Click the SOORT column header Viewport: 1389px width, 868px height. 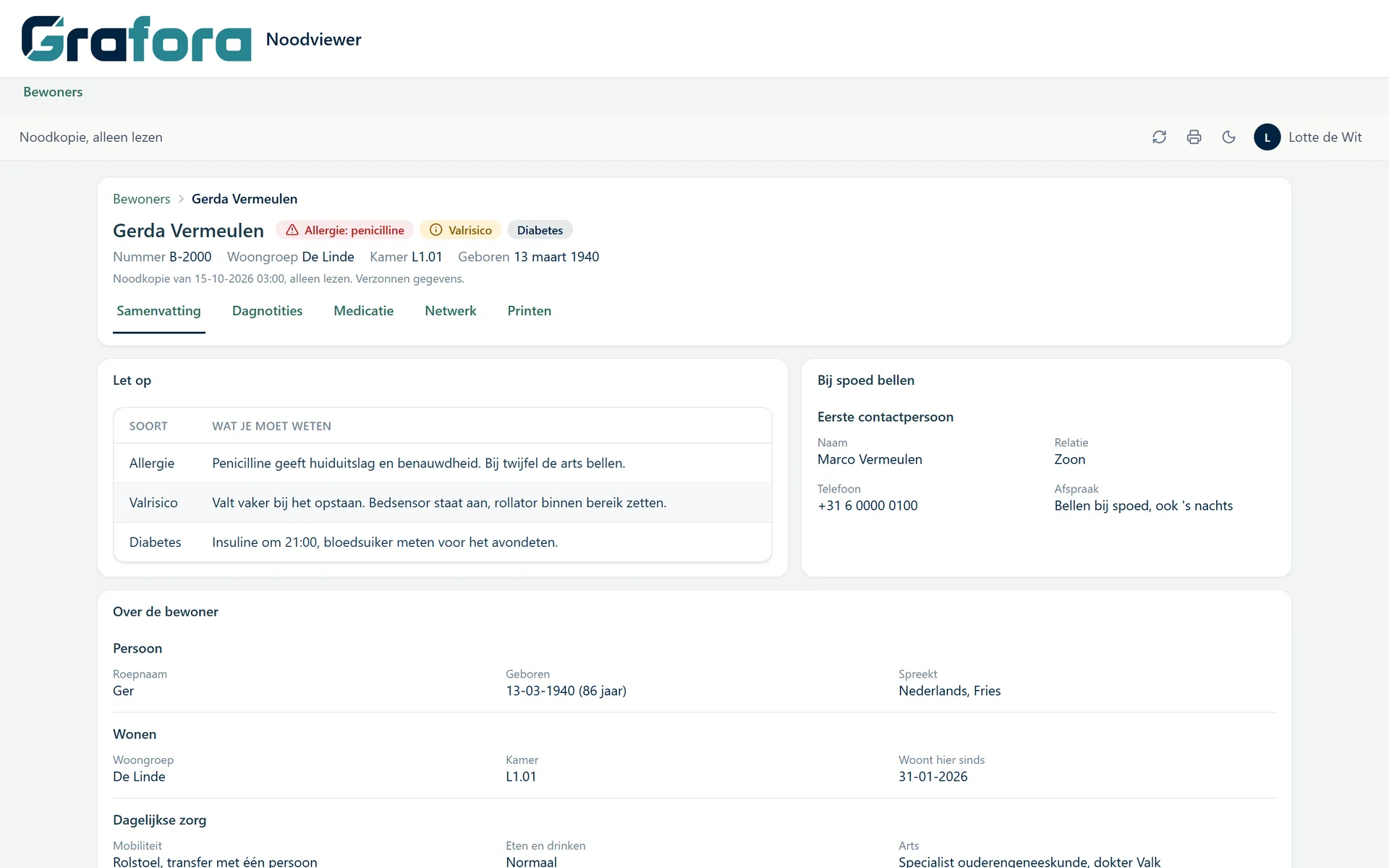point(148,426)
